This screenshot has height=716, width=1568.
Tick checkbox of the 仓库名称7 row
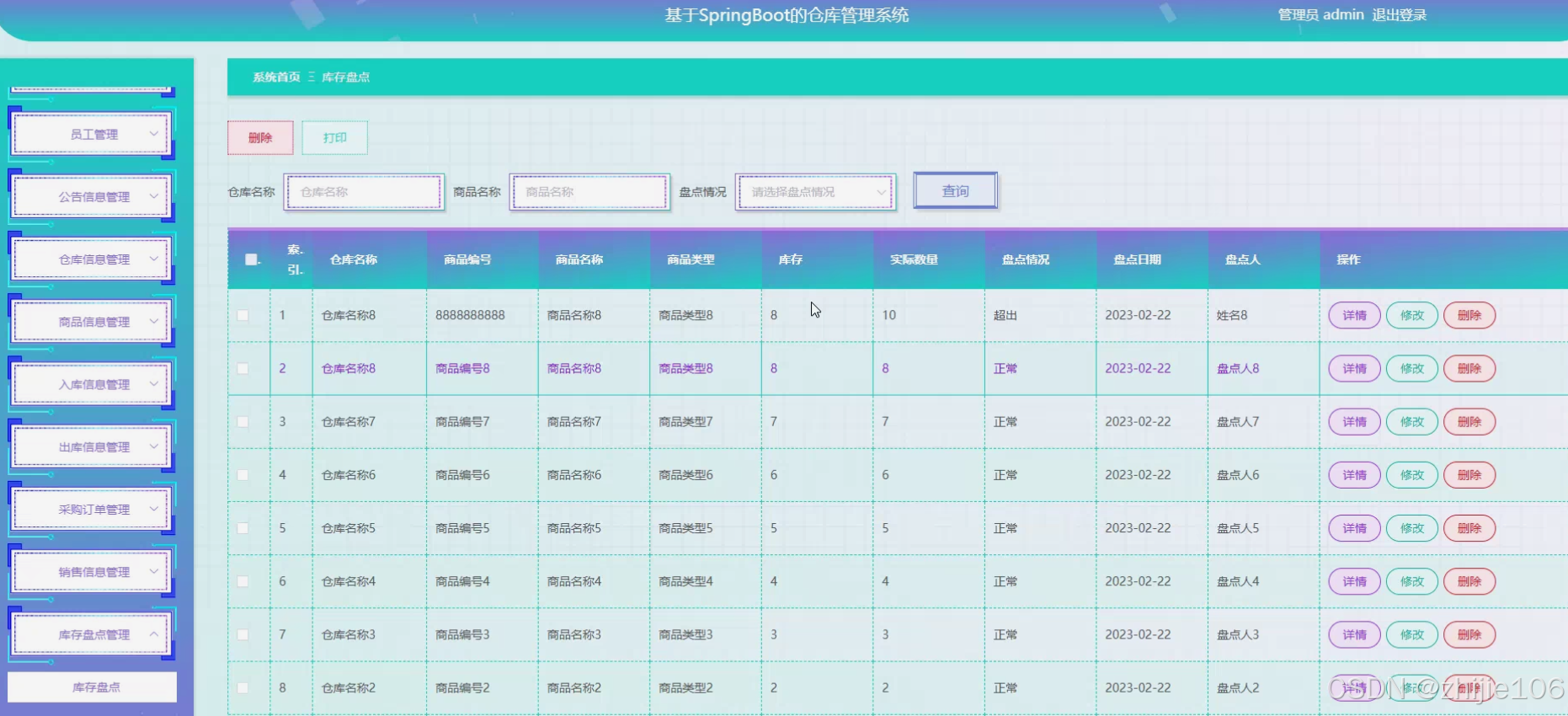(x=243, y=421)
